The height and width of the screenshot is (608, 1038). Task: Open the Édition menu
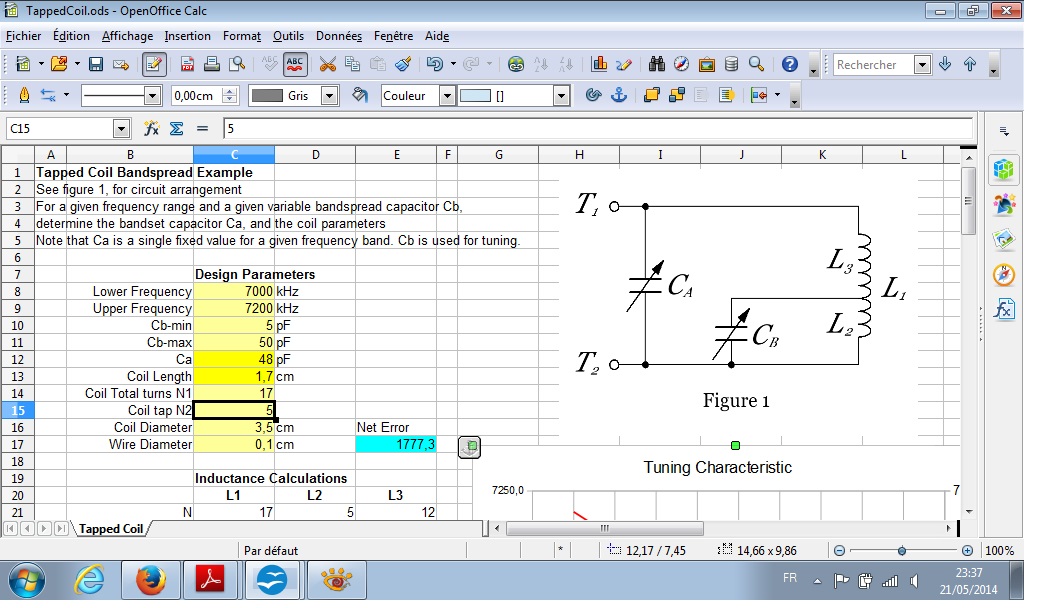(x=71, y=36)
